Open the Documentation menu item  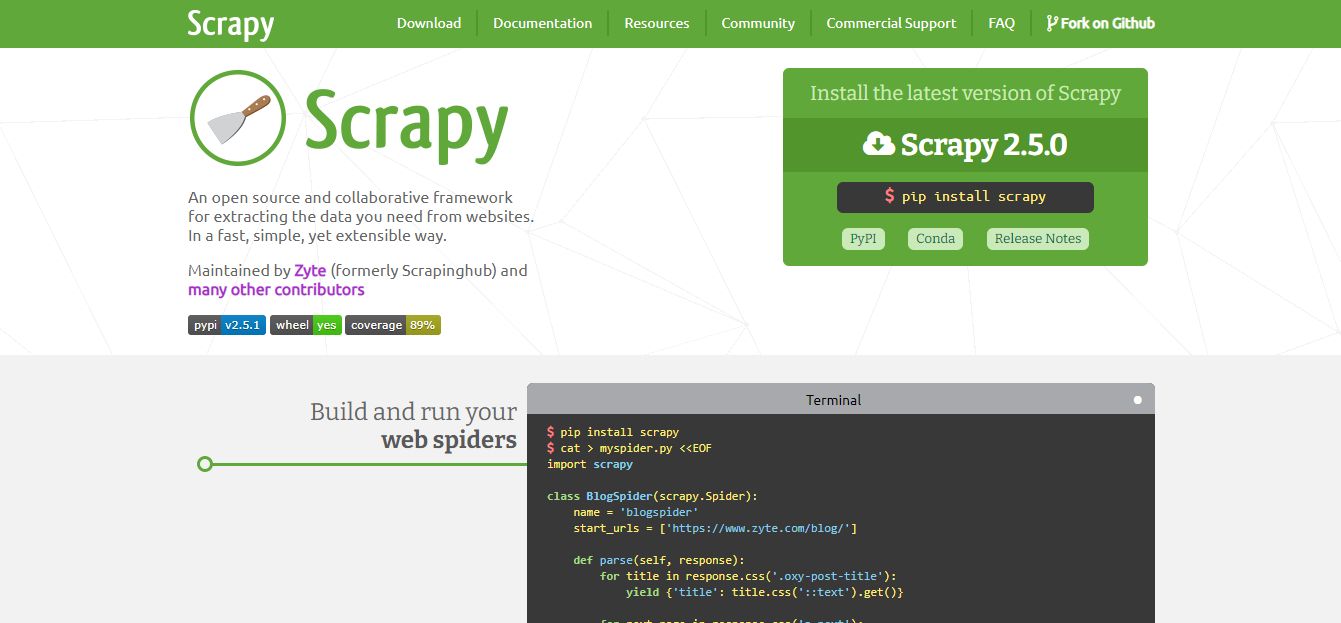(x=542, y=23)
